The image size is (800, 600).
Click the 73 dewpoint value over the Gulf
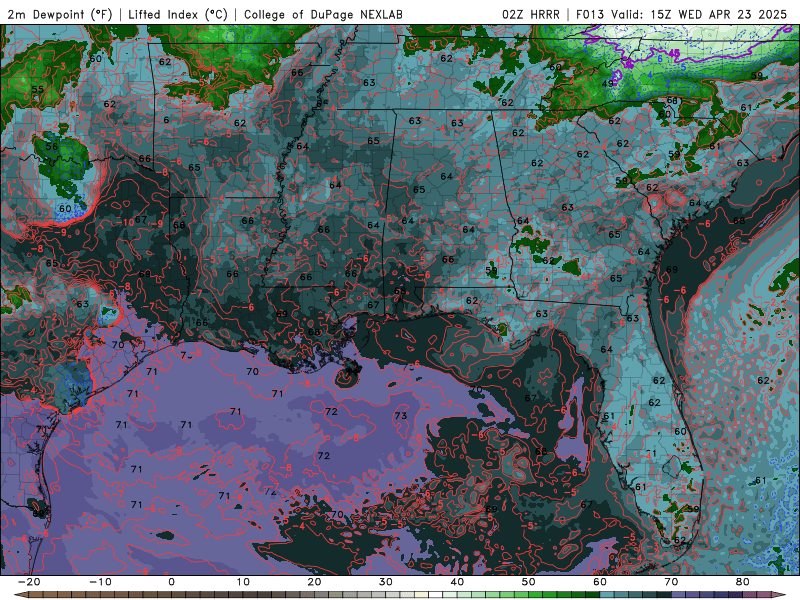coord(401,415)
